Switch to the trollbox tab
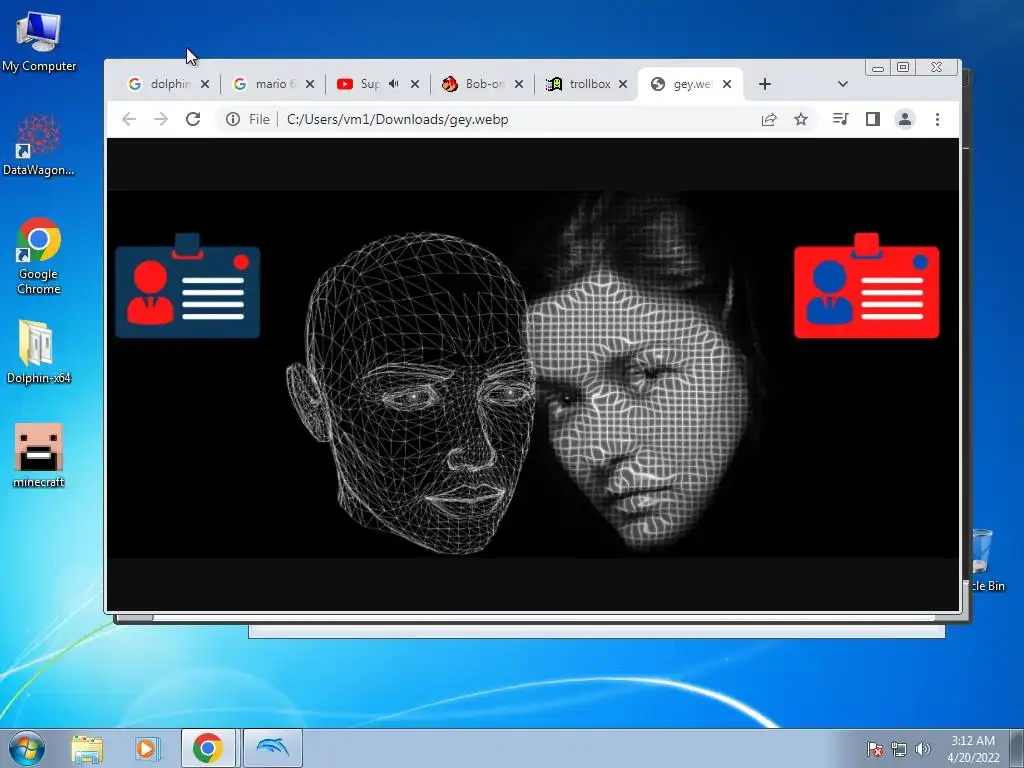The image size is (1024, 768). pyautogui.click(x=588, y=84)
